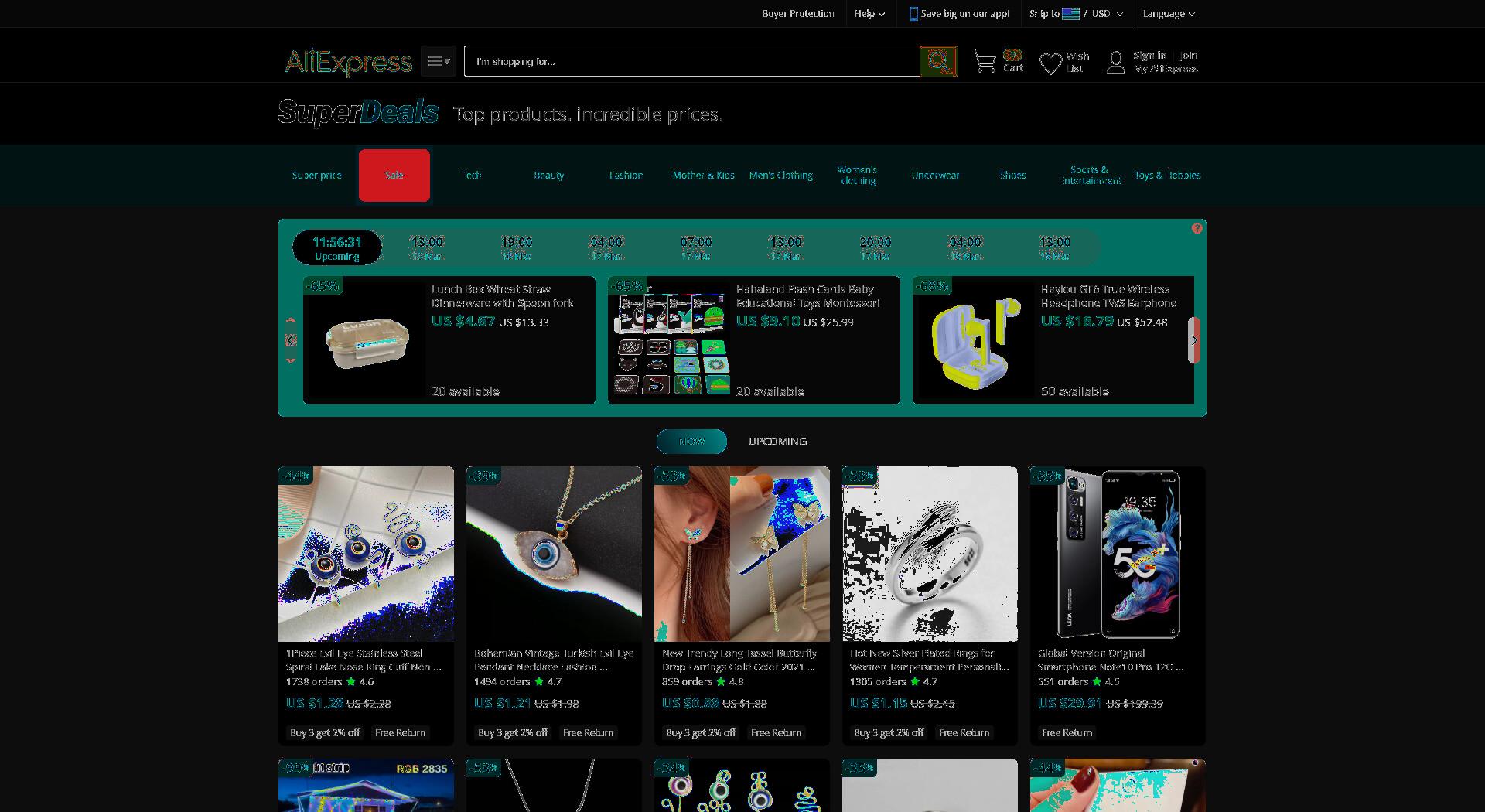Click the red question mark help icon

1197,228
